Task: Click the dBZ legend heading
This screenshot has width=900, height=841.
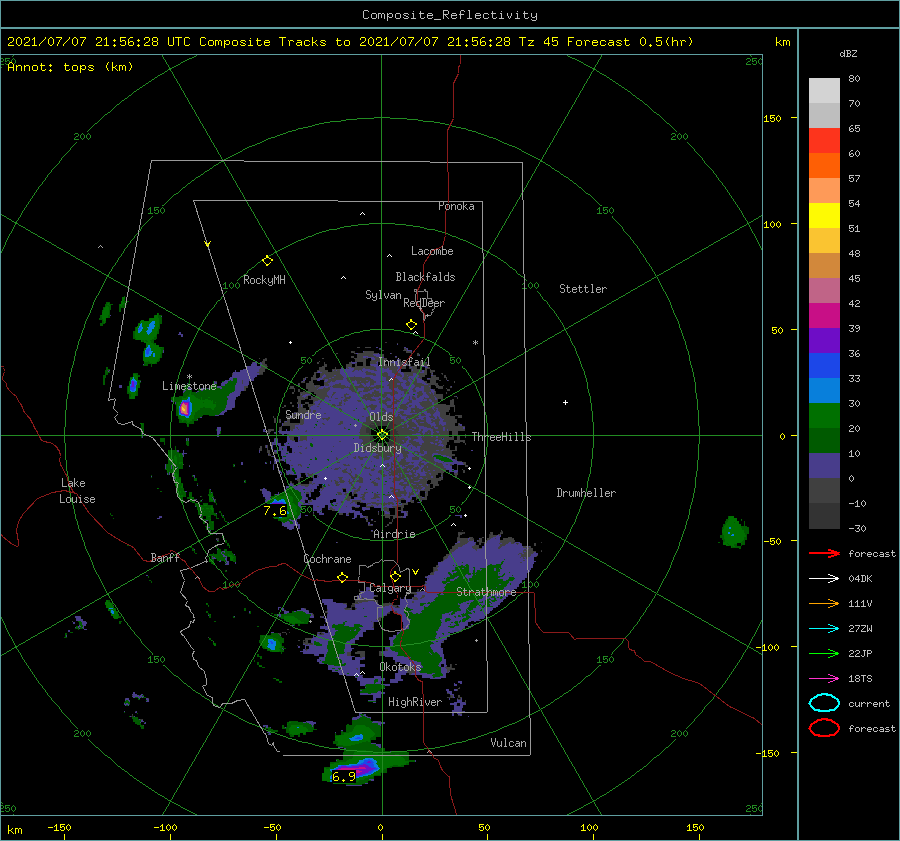Action: (x=848, y=54)
